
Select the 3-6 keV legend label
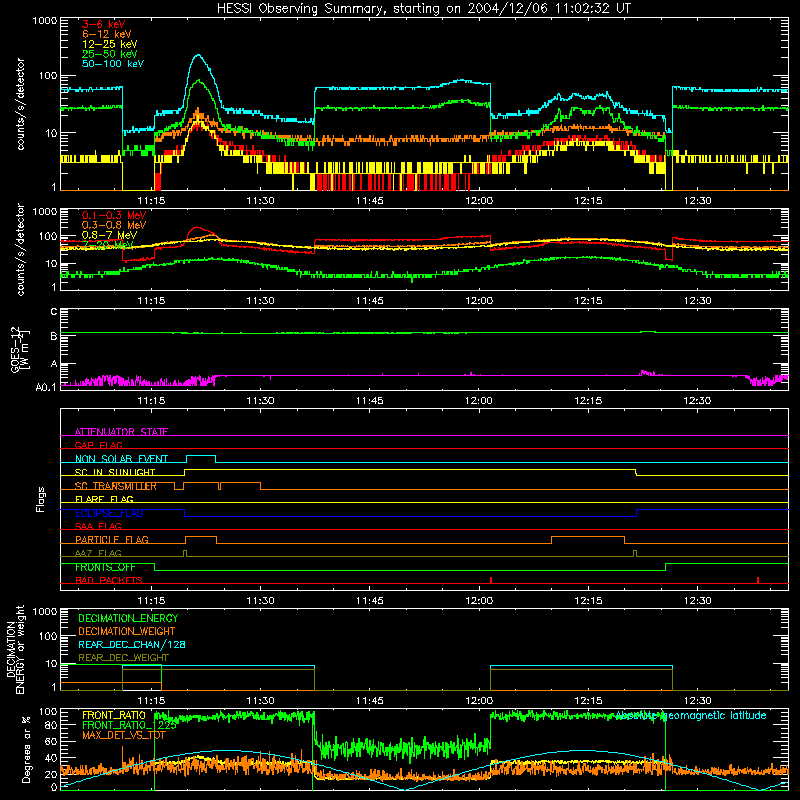click(104, 24)
